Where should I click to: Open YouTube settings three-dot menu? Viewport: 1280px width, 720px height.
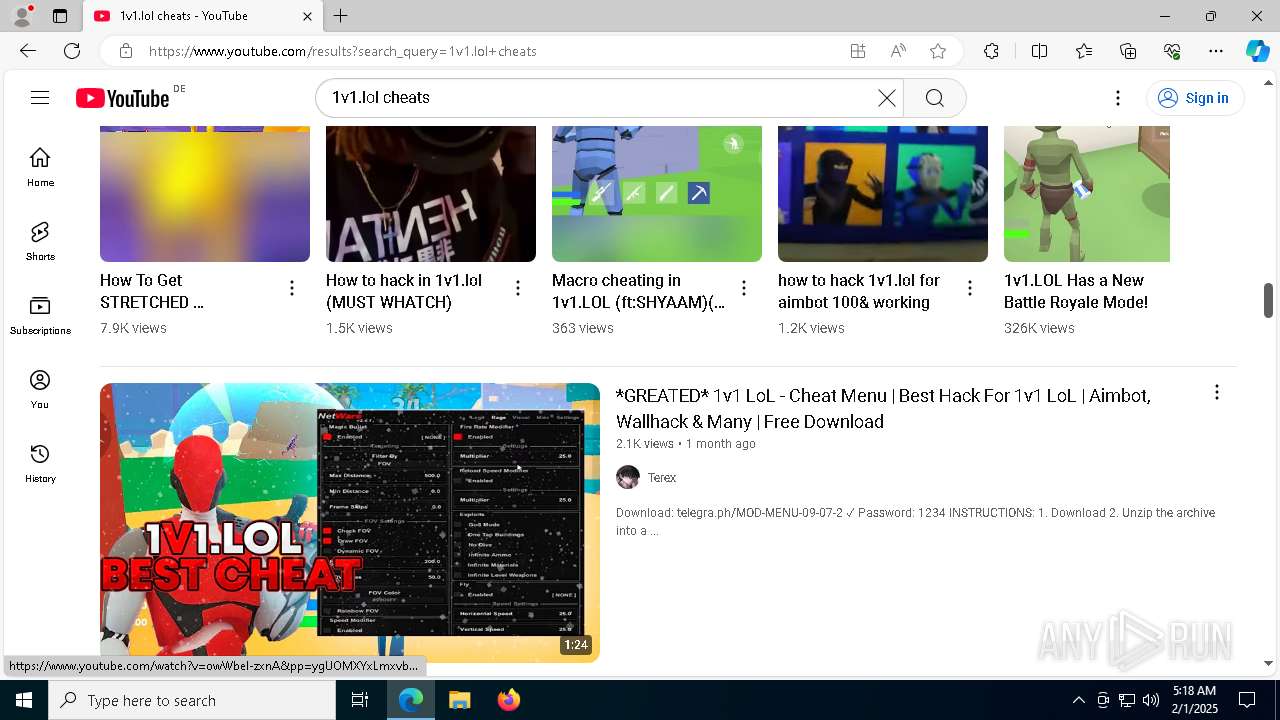click(x=1118, y=97)
